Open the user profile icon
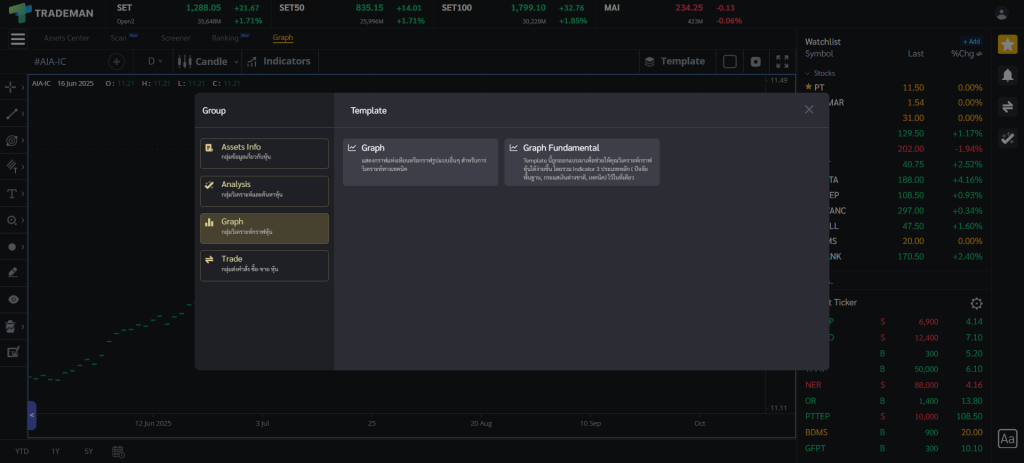This screenshot has width=1024, height=463. (x=1002, y=13)
